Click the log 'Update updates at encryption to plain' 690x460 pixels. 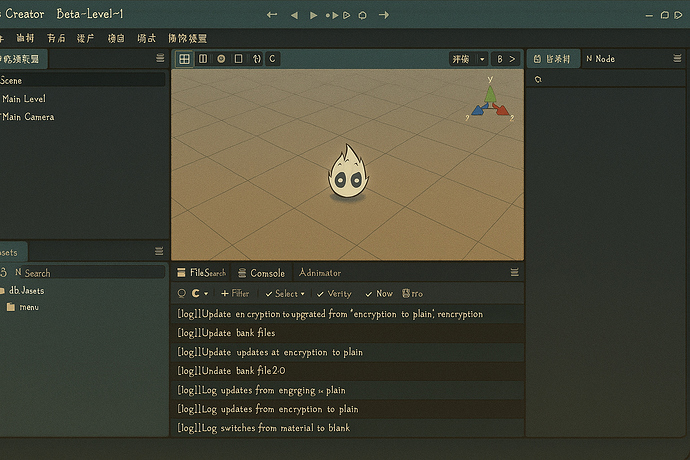348,352
